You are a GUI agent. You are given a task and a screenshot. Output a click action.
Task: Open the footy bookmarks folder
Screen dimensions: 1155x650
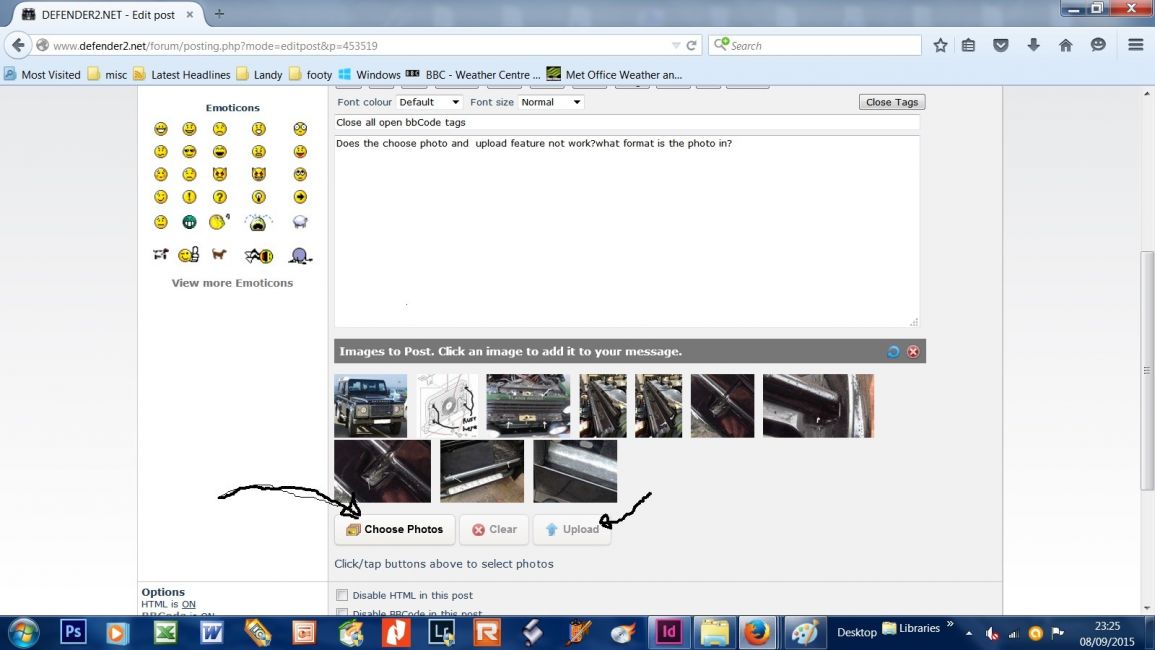tap(311, 74)
